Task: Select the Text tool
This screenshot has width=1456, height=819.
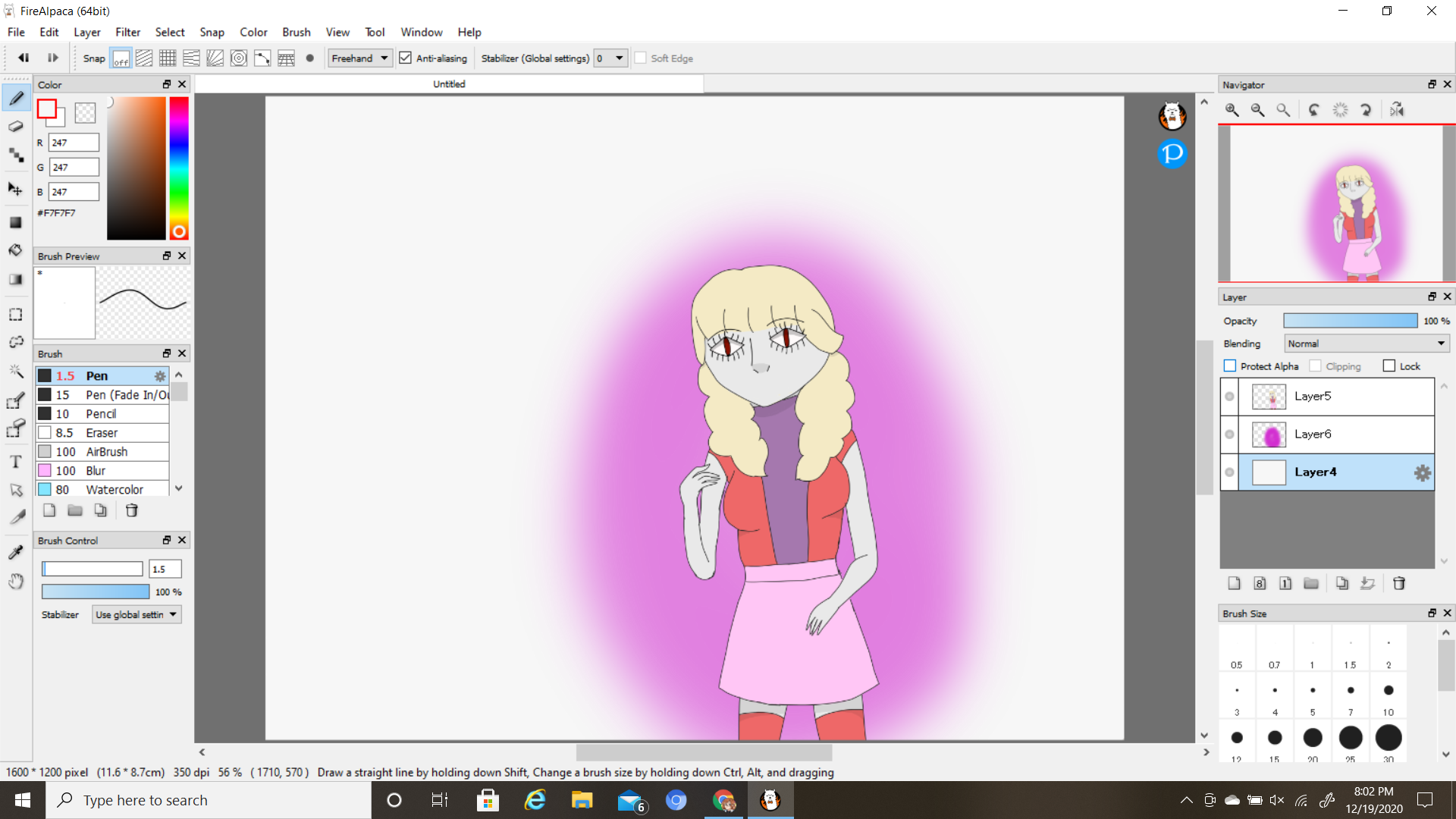Action: [16, 462]
